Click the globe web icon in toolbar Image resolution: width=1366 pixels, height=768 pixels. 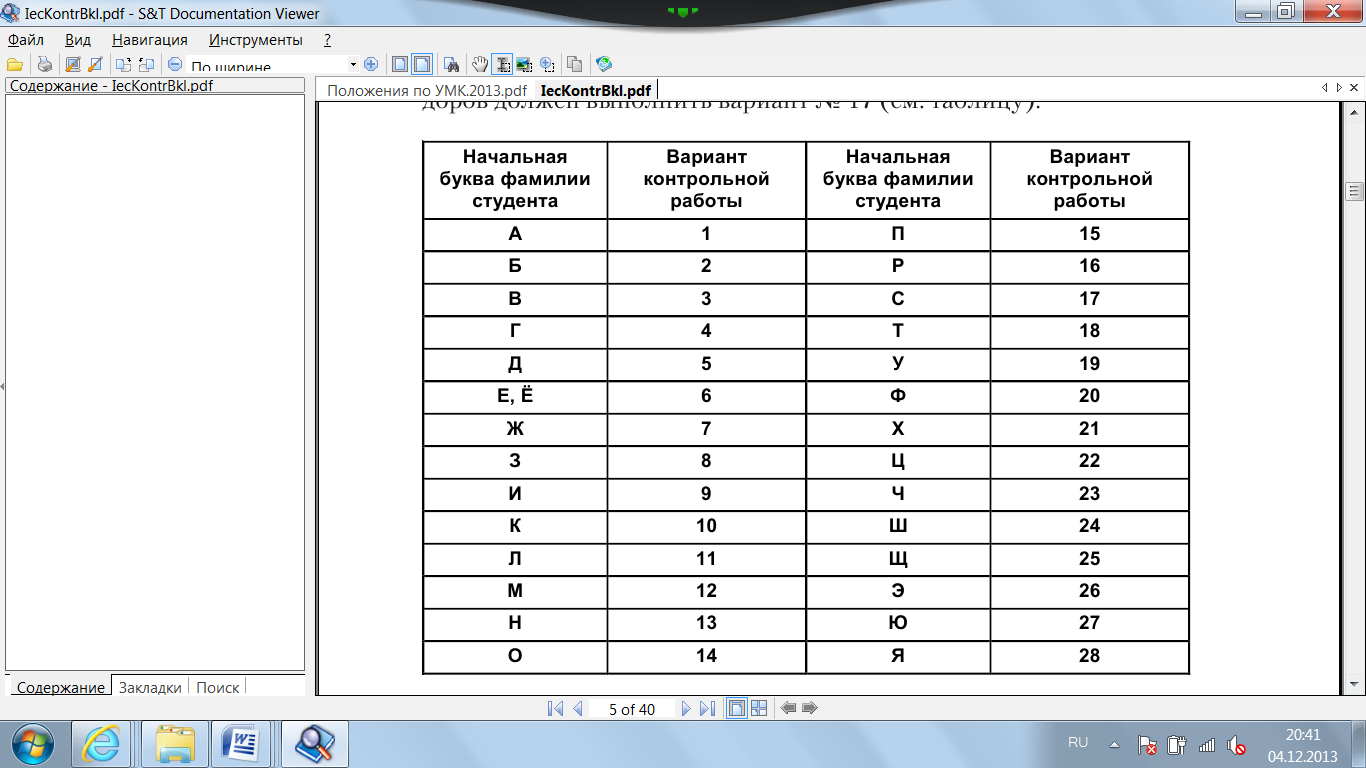tap(604, 64)
